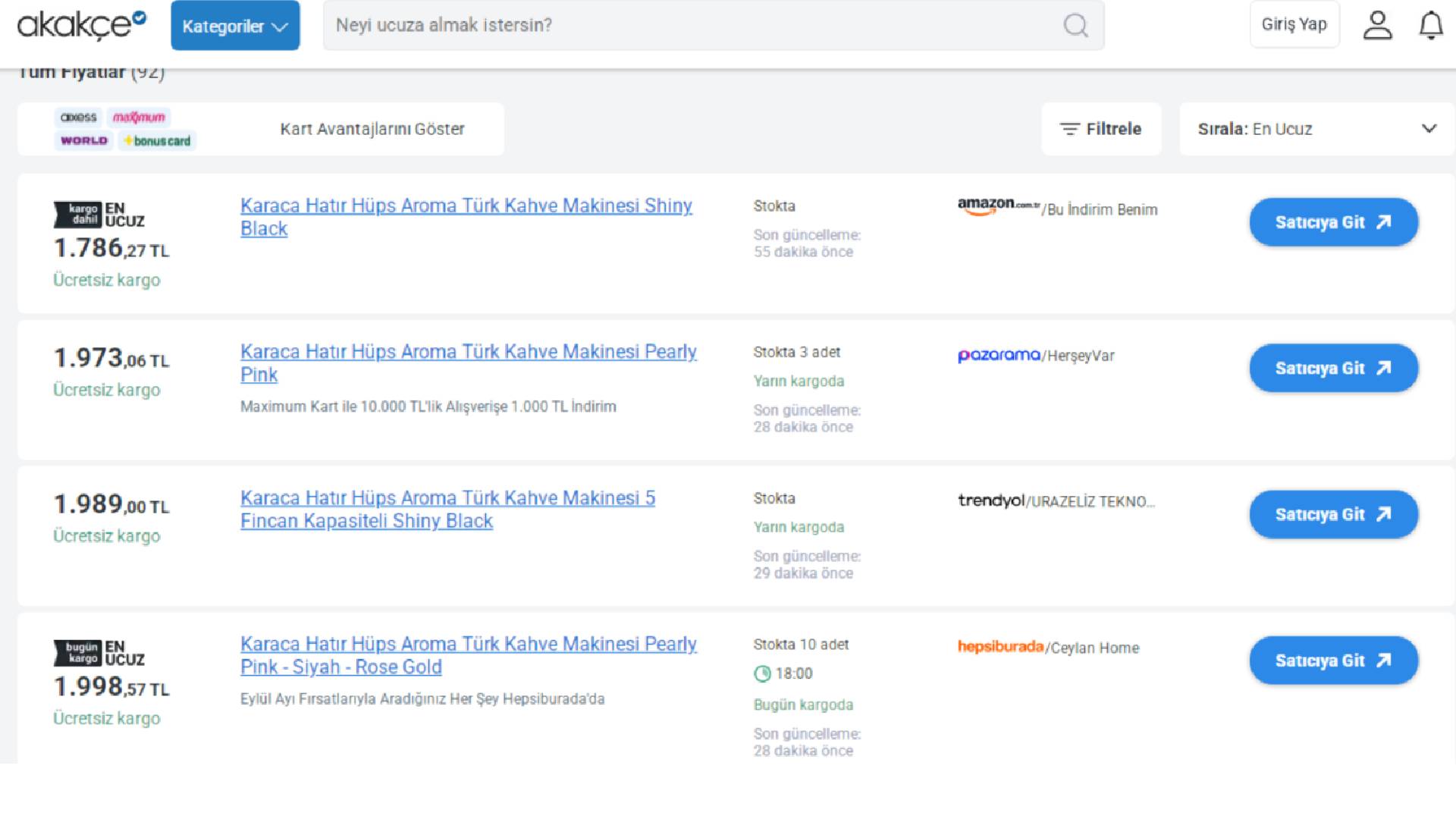Open the akakçe home logo
The width and height of the screenshot is (1456, 819).
pos(82,25)
